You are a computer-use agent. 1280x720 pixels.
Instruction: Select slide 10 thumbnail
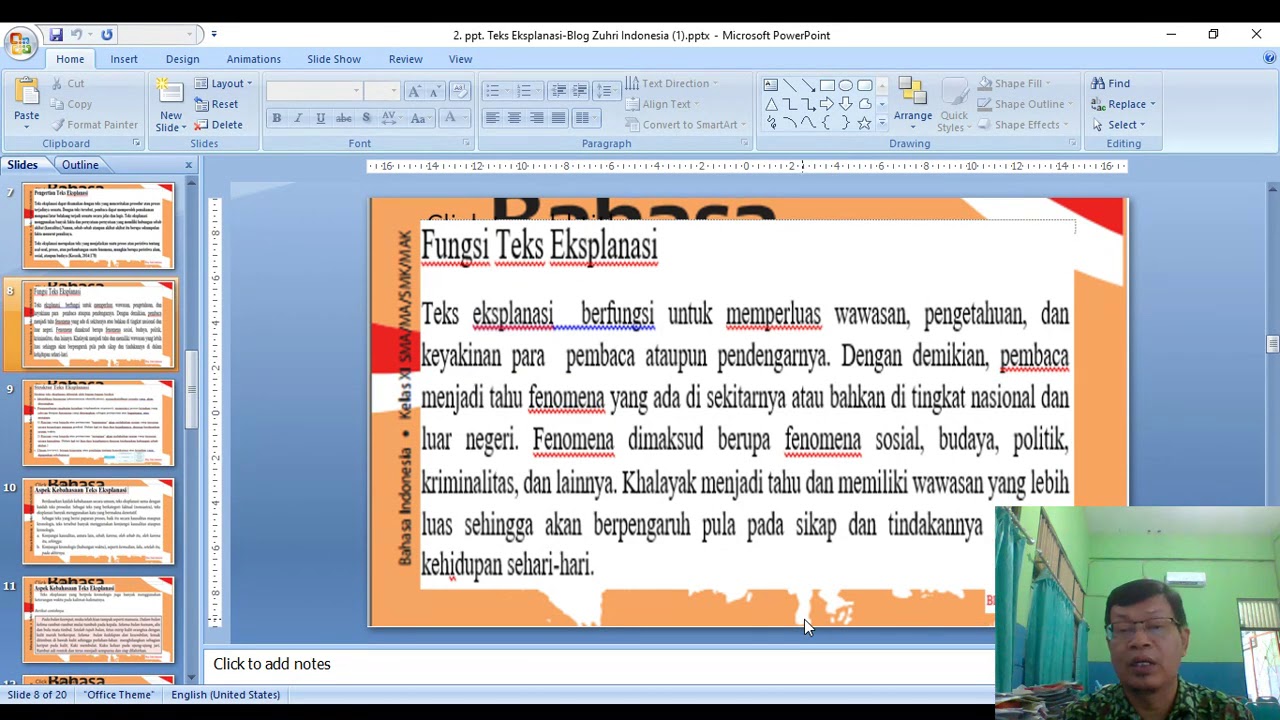point(98,521)
